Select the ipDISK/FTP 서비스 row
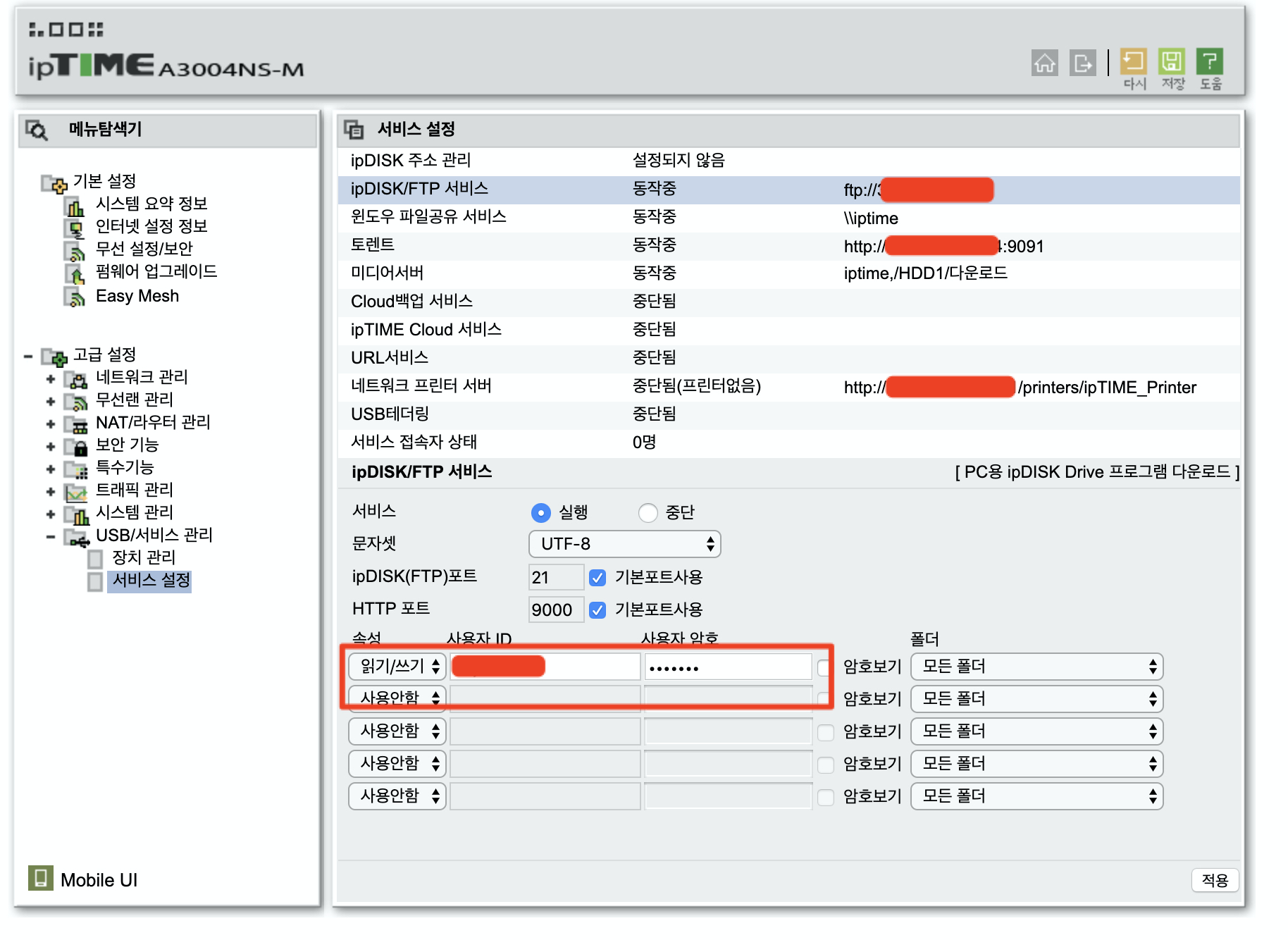Screen dimensions: 1288x940 (789, 190)
